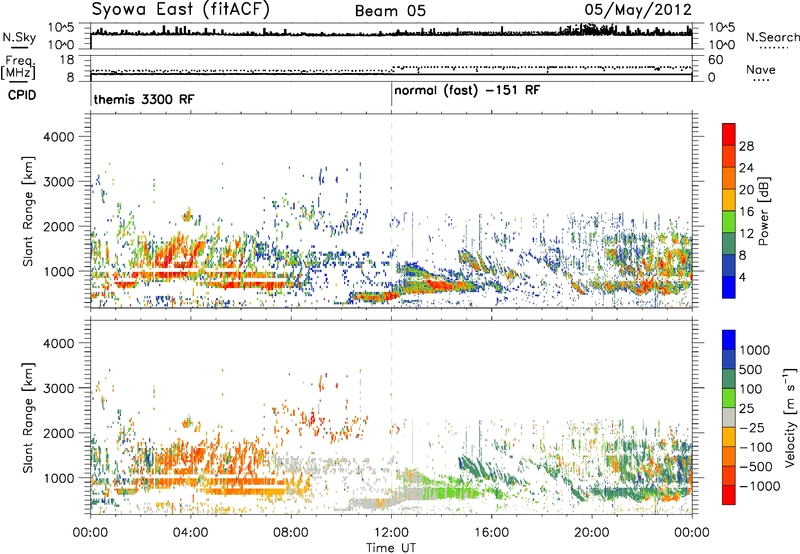The width and height of the screenshot is (800, 554).
Task: Click the noise plot '10^5' right-axis label
Action: [x=721, y=27]
